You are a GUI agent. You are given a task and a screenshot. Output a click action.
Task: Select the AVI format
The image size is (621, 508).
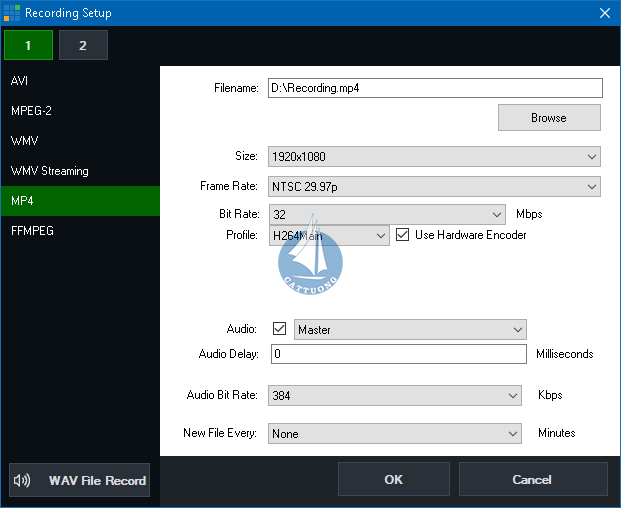(80, 81)
